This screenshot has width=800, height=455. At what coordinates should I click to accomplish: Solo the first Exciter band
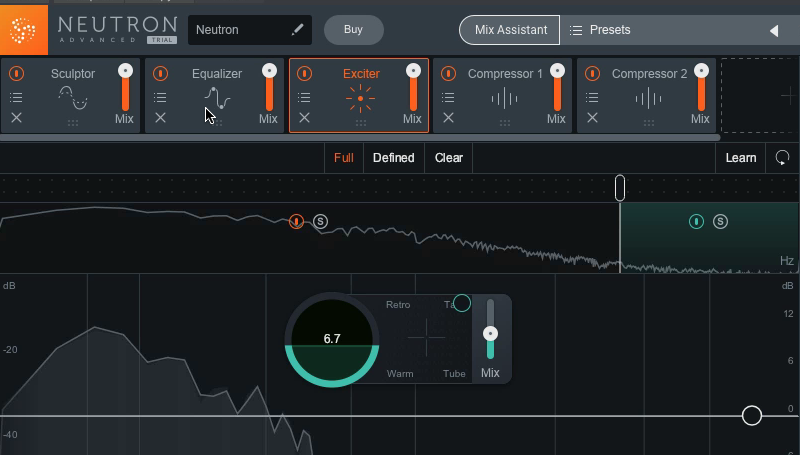(x=320, y=221)
